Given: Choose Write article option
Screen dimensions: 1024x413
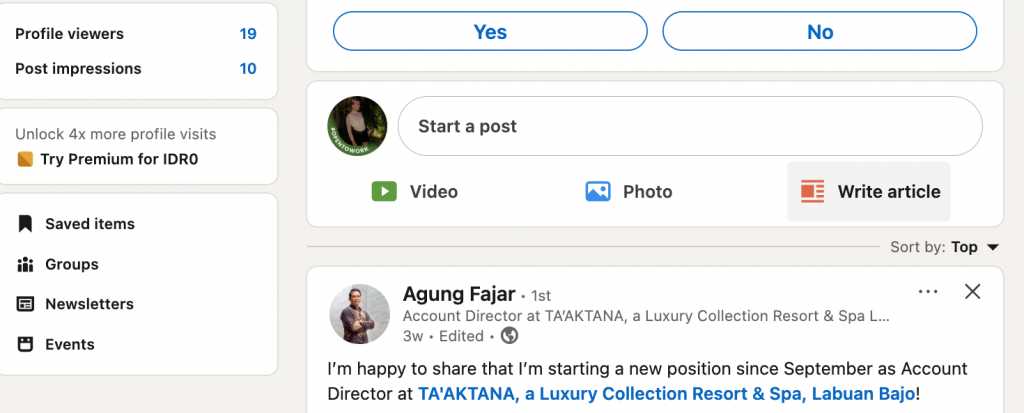Looking at the screenshot, I should pyautogui.click(x=869, y=191).
